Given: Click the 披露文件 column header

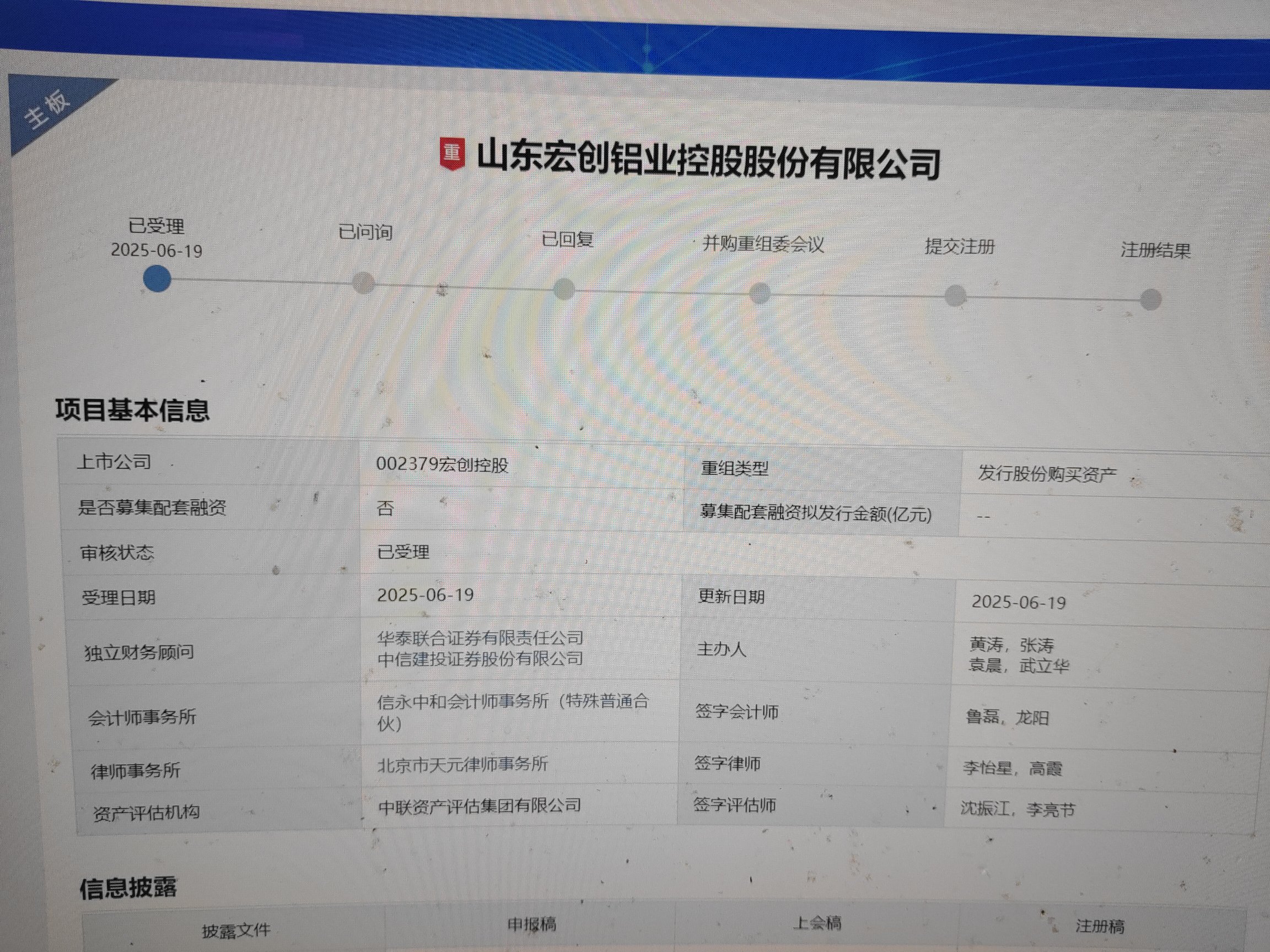Looking at the screenshot, I should [x=235, y=930].
